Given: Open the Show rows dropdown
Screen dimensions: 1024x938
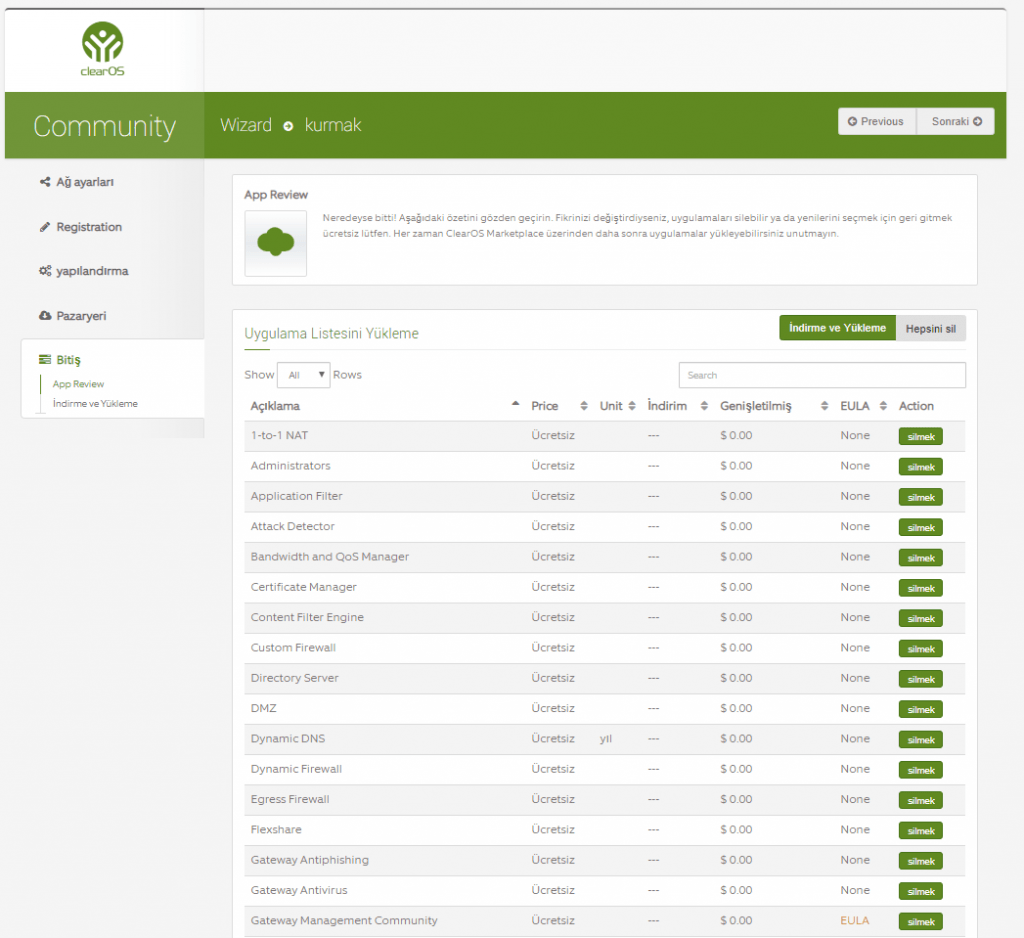Looking at the screenshot, I should (x=303, y=375).
